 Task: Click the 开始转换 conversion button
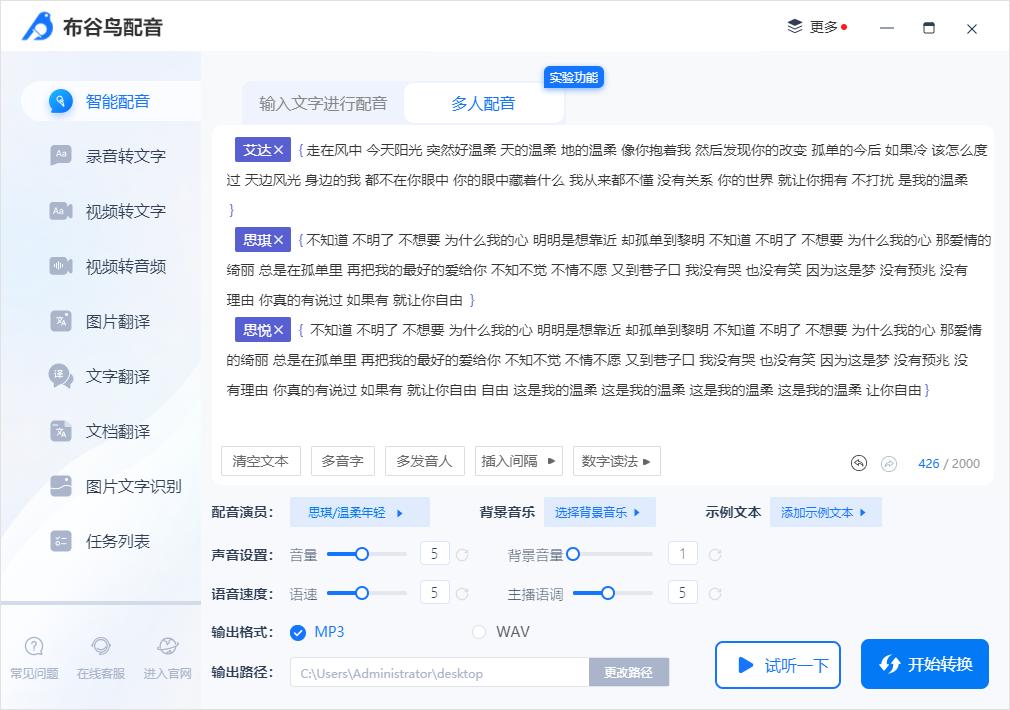click(x=924, y=663)
